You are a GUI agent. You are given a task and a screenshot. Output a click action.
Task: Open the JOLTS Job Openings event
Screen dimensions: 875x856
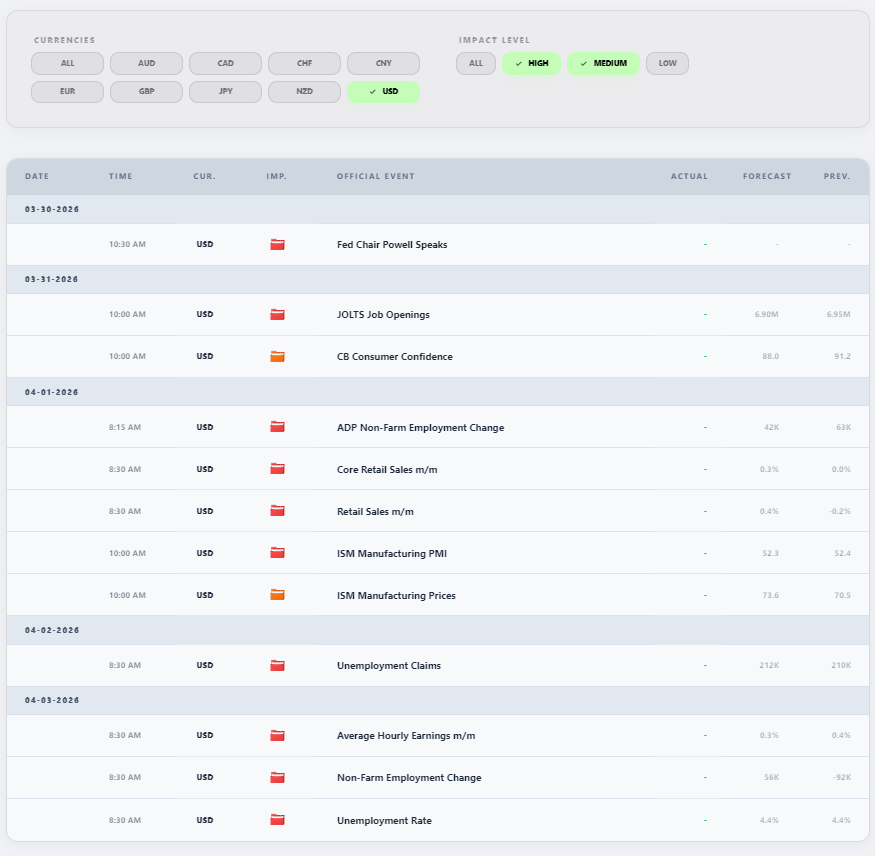(x=383, y=315)
